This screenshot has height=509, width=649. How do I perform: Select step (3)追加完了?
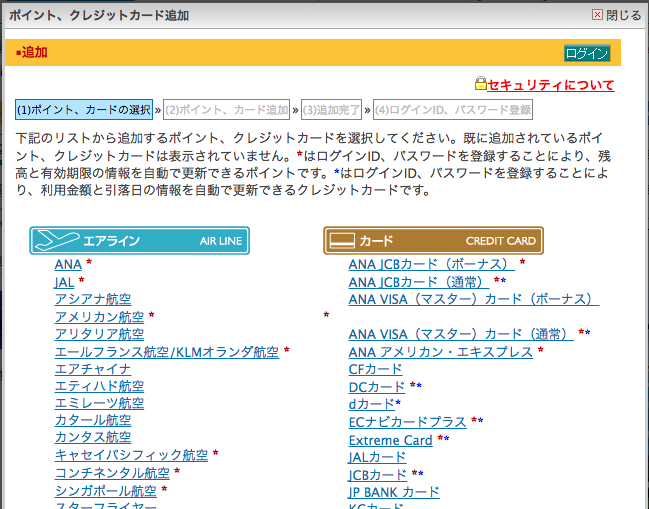[332, 110]
